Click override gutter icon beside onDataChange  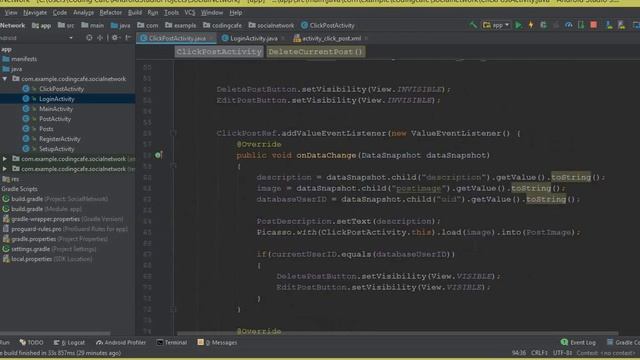159,155
